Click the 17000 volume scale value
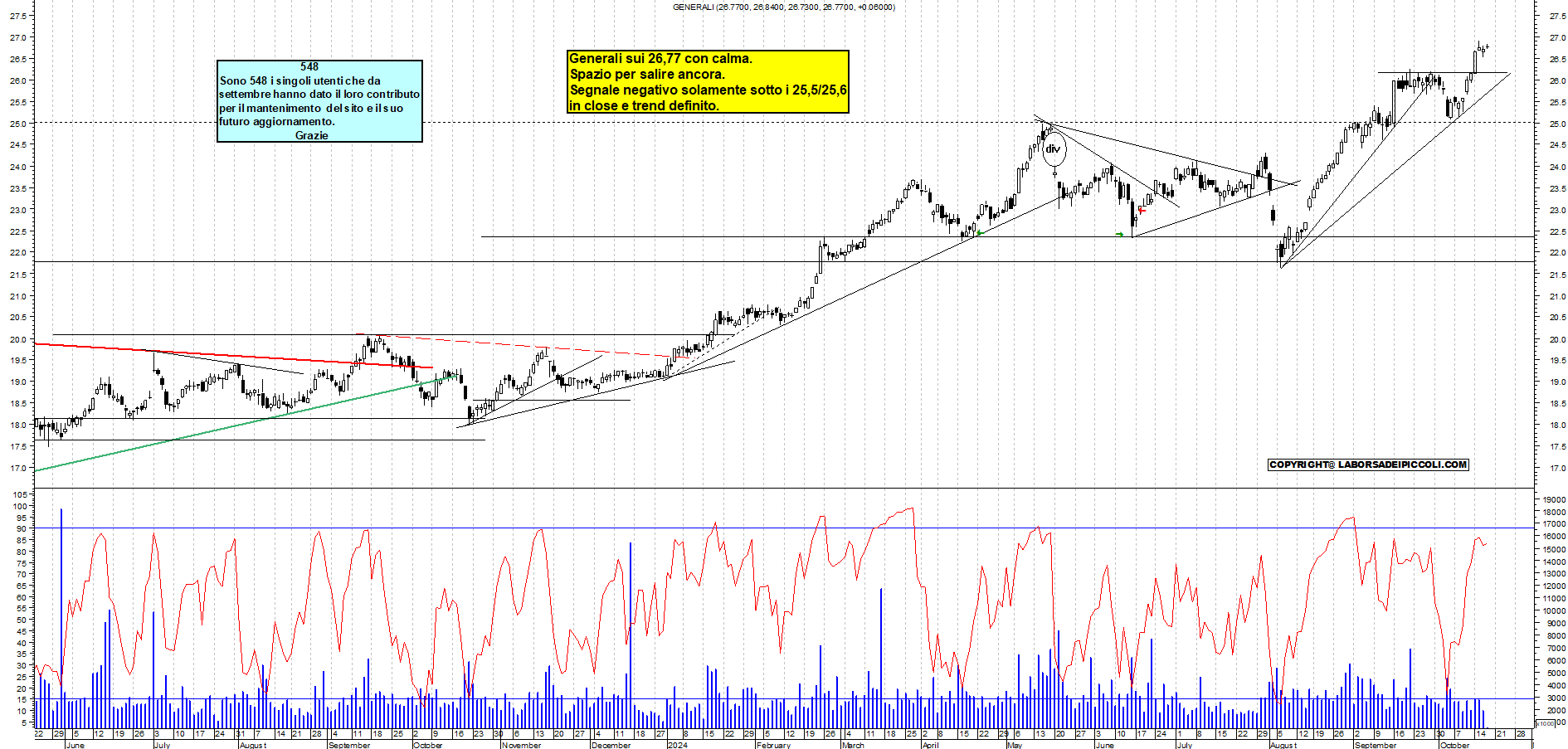The height and width of the screenshot is (749, 1568). [x=1554, y=524]
